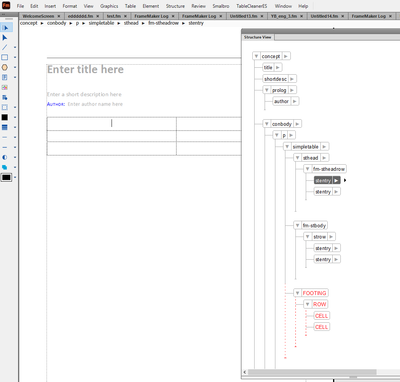Screen dimensions: 400x382
Task: Open the Element menu
Action: click(x=151, y=6)
